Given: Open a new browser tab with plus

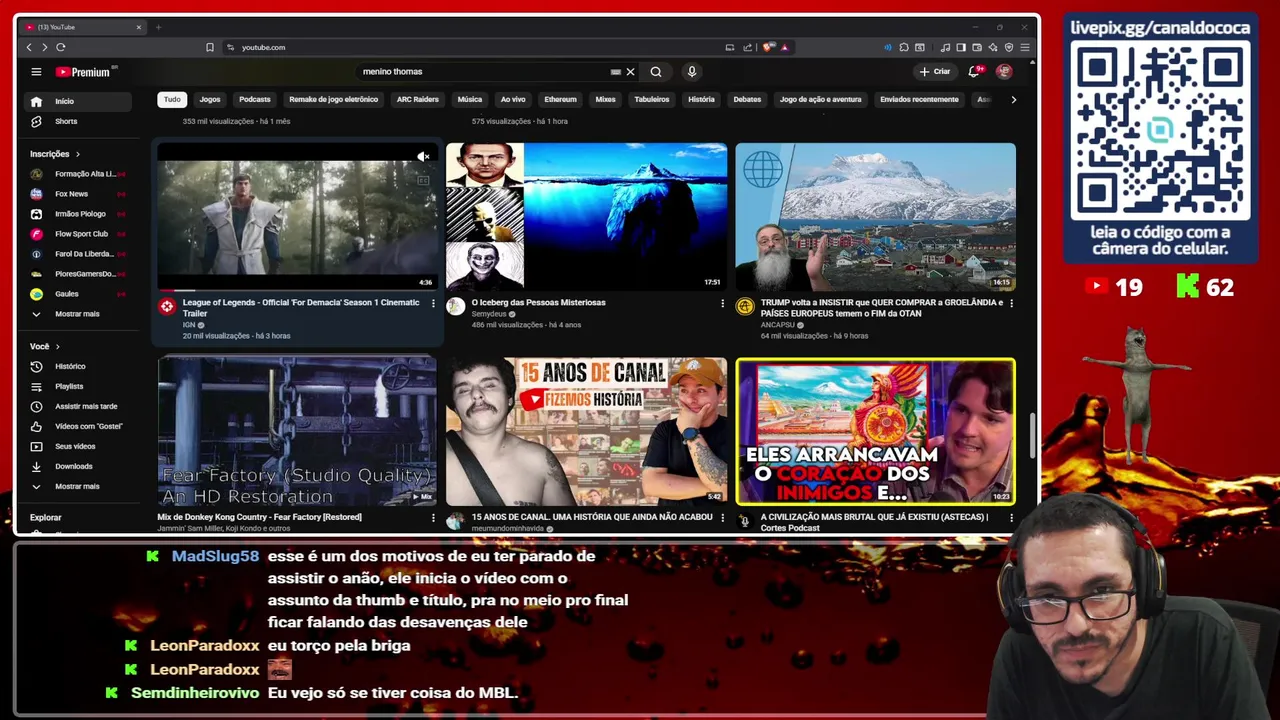Looking at the screenshot, I should point(158,27).
